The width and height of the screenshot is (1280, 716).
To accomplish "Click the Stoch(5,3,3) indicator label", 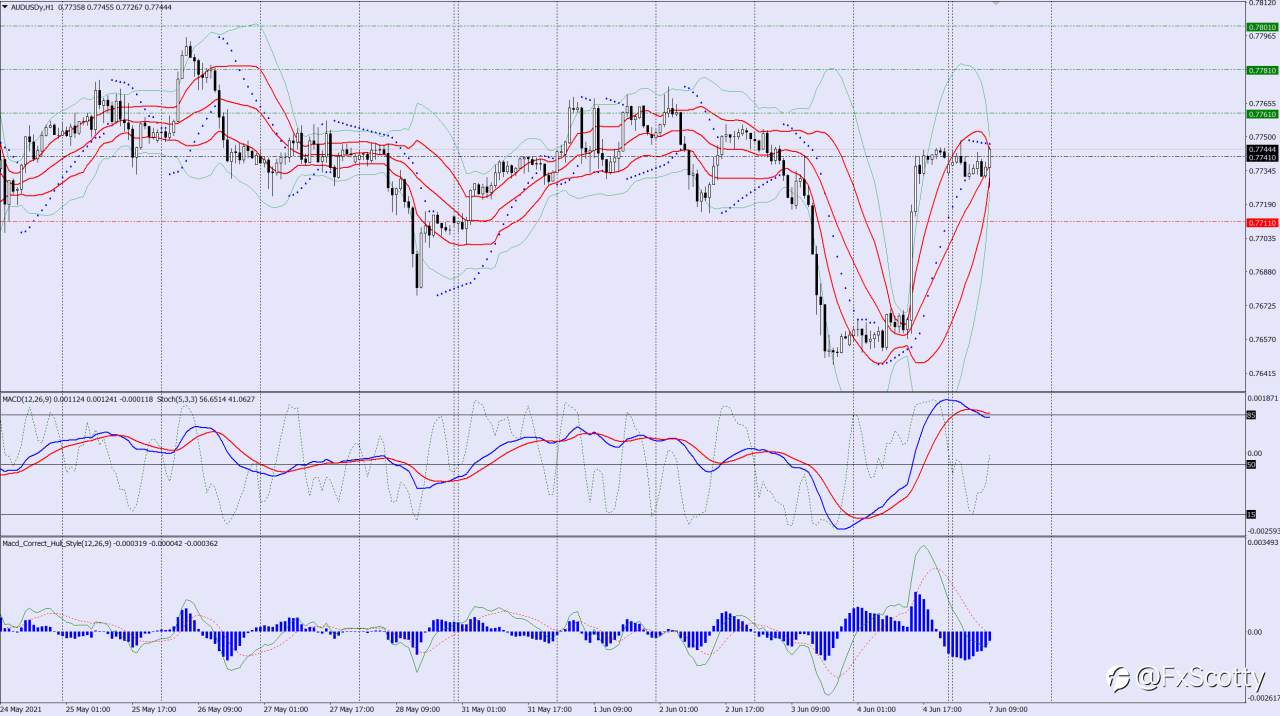I will coord(177,399).
